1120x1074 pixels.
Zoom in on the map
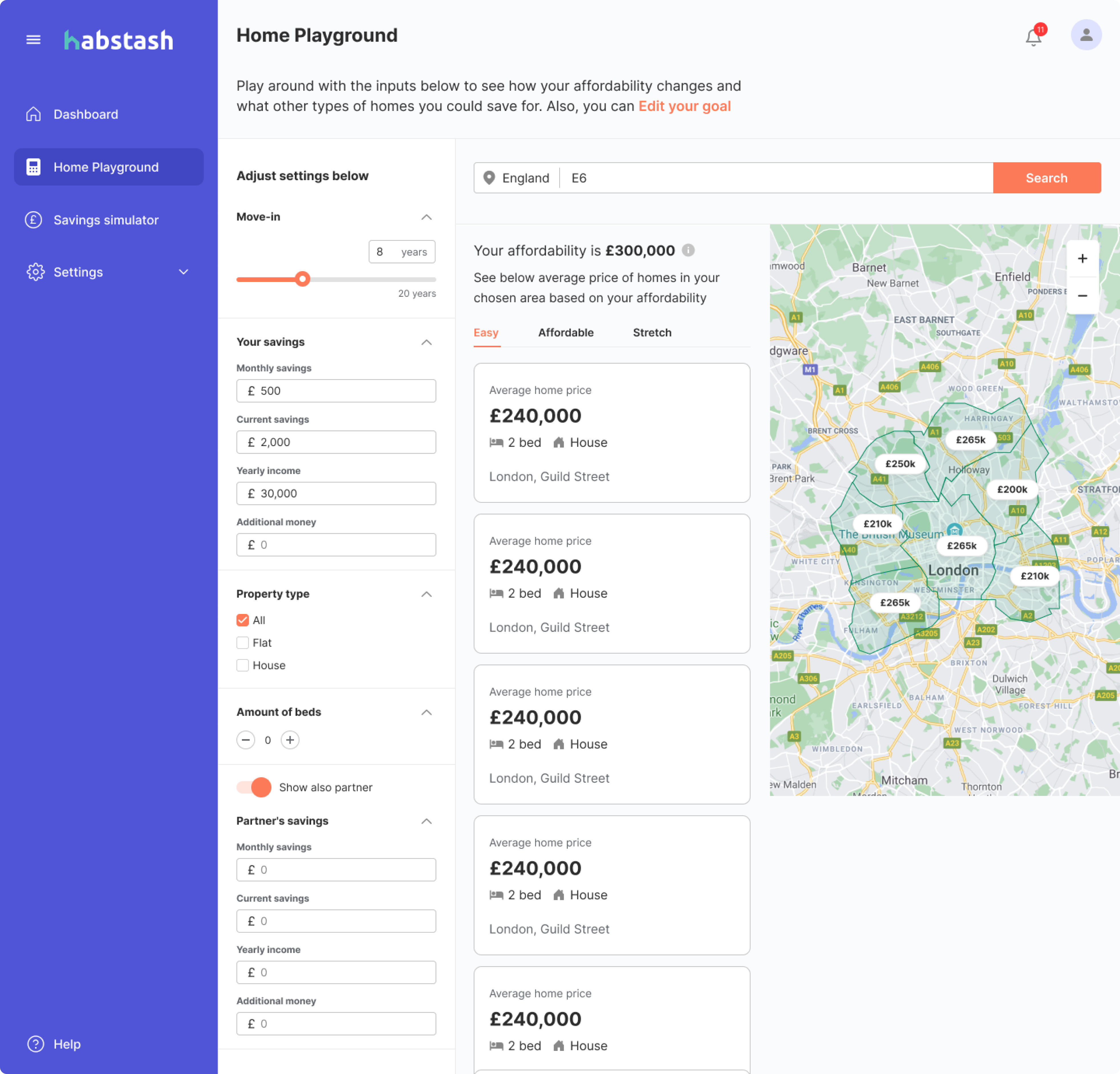click(1082, 258)
